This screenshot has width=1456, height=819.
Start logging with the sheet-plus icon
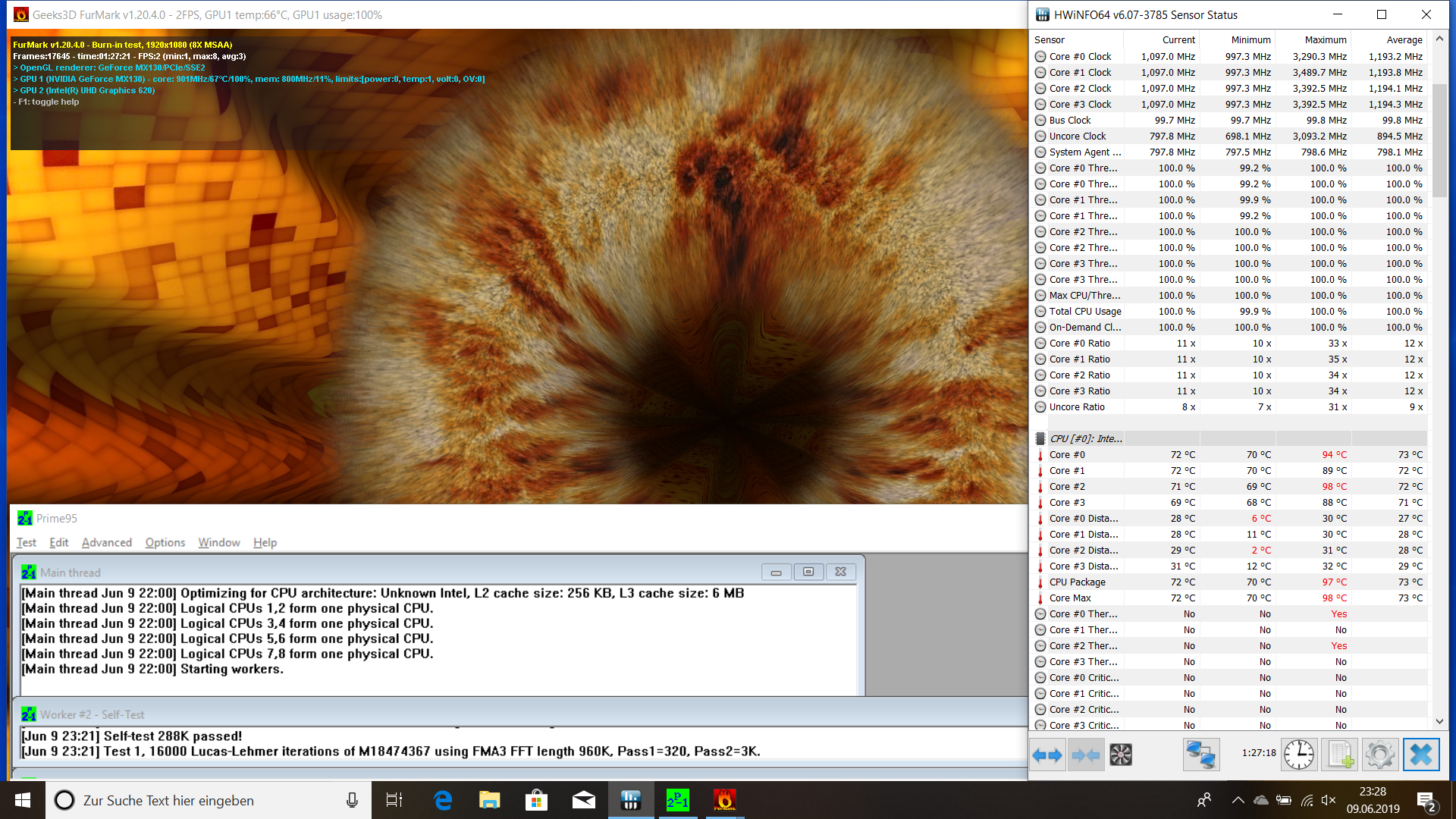click(x=1340, y=755)
